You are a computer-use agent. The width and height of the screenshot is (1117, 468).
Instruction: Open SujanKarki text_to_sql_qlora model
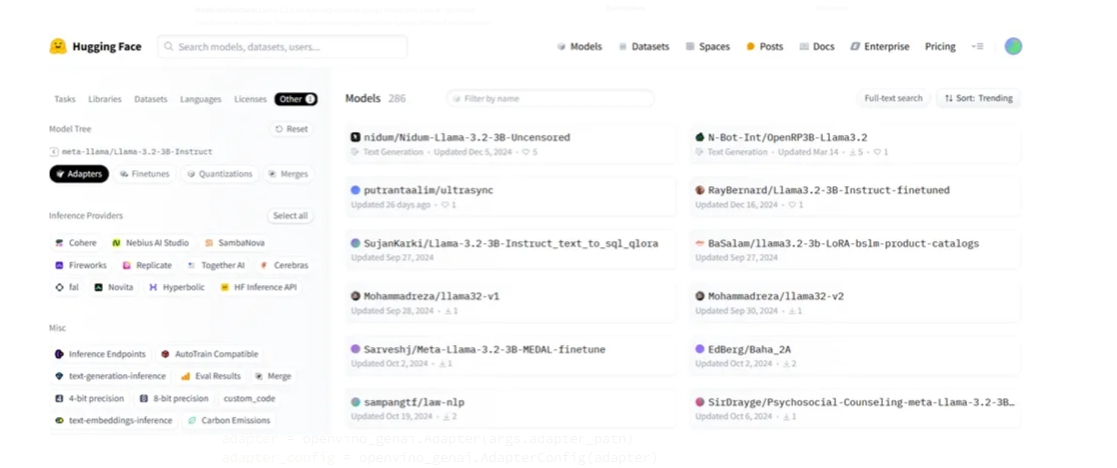[511, 249]
